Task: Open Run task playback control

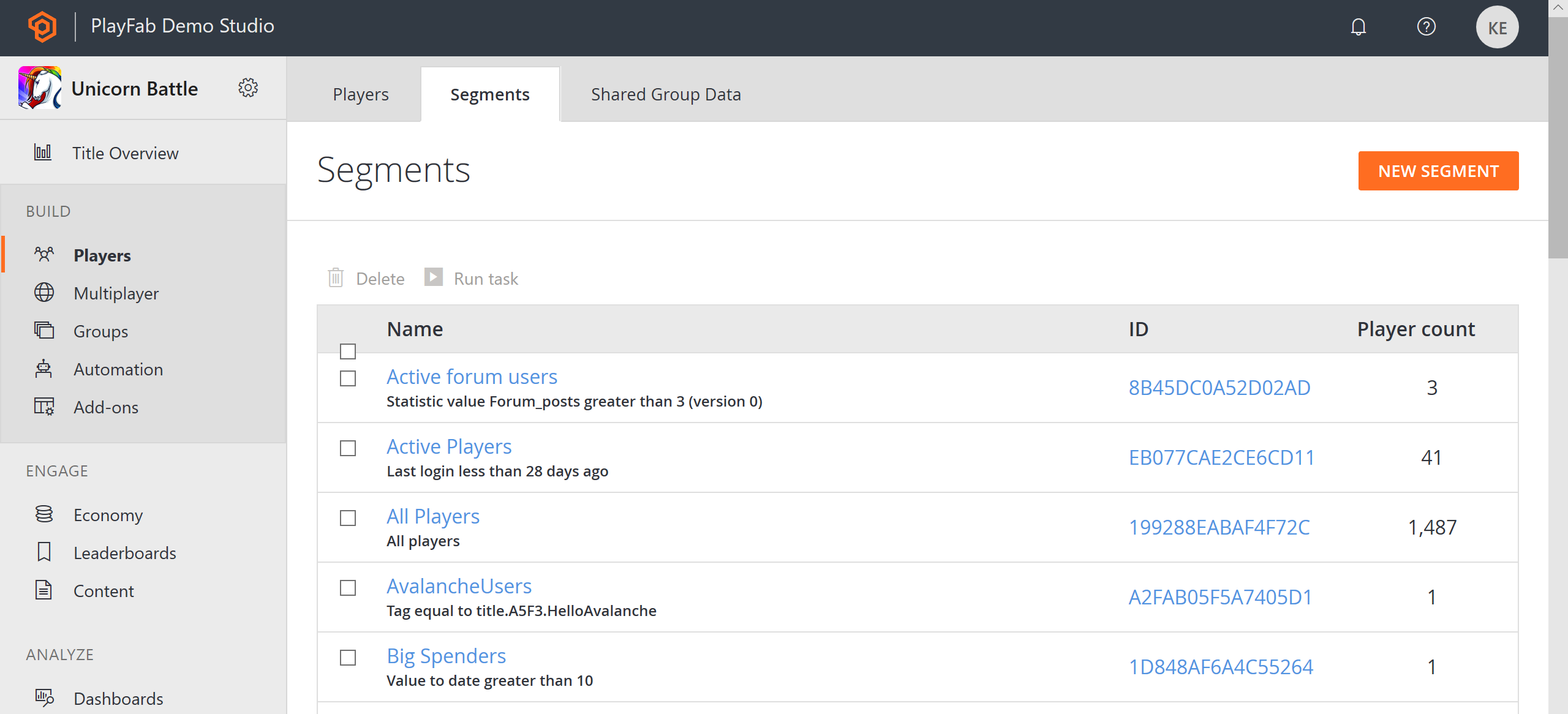Action: (x=432, y=278)
